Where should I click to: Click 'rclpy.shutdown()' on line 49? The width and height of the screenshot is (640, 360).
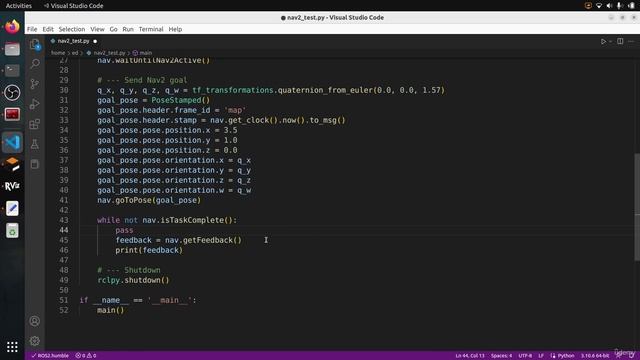click(x=133, y=280)
